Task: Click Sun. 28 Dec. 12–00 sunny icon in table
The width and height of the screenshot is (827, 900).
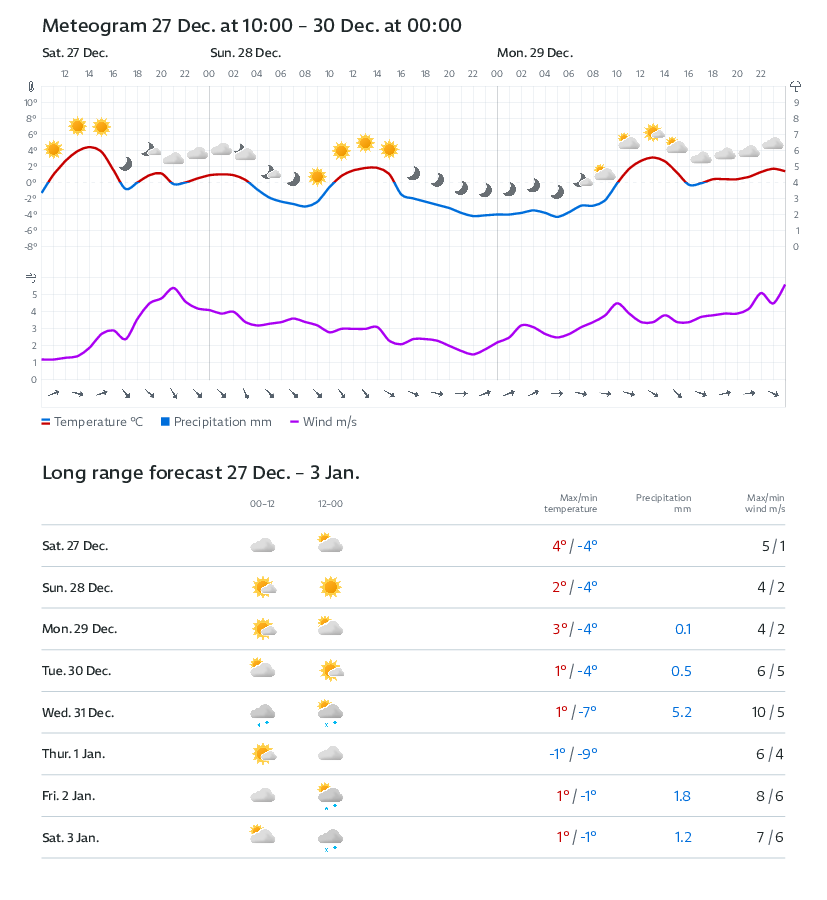Action: click(330, 587)
